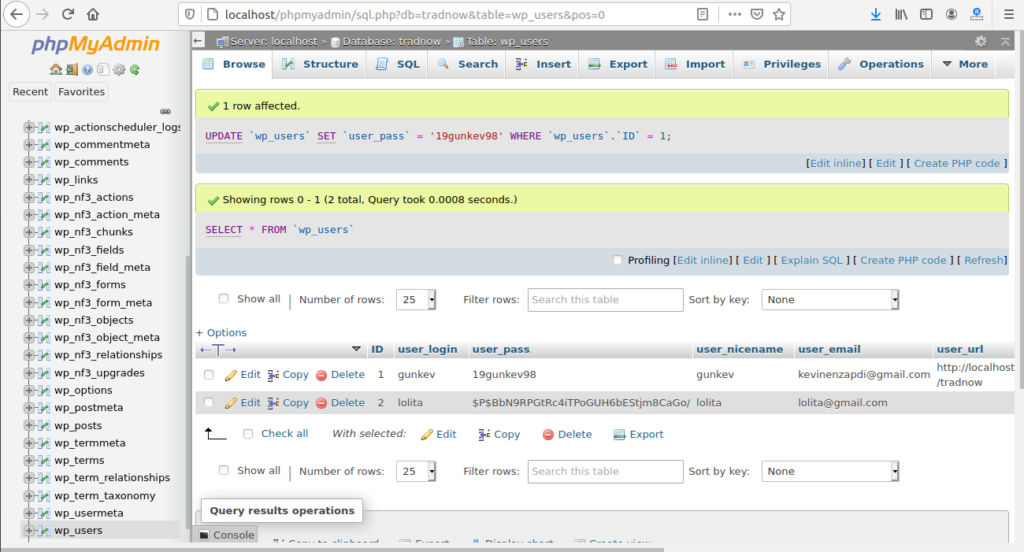The height and width of the screenshot is (552, 1024).
Task: Enable the Profiling checkbox
Action: click(x=618, y=260)
